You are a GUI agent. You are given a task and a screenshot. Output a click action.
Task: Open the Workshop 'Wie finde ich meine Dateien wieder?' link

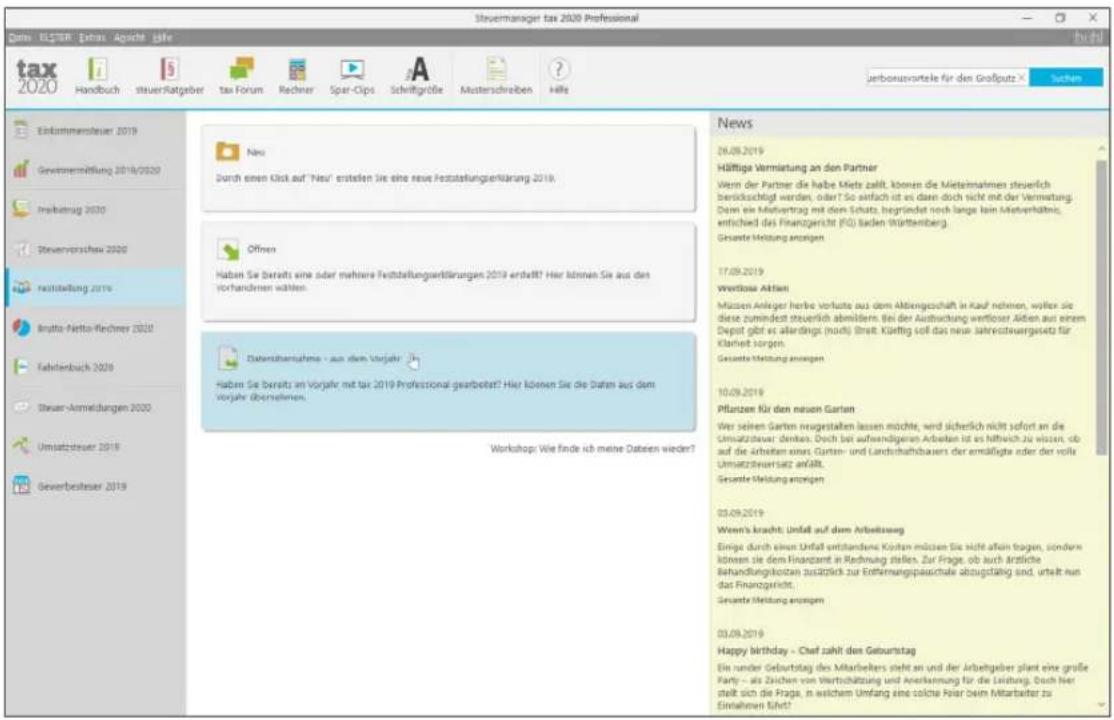tap(593, 448)
